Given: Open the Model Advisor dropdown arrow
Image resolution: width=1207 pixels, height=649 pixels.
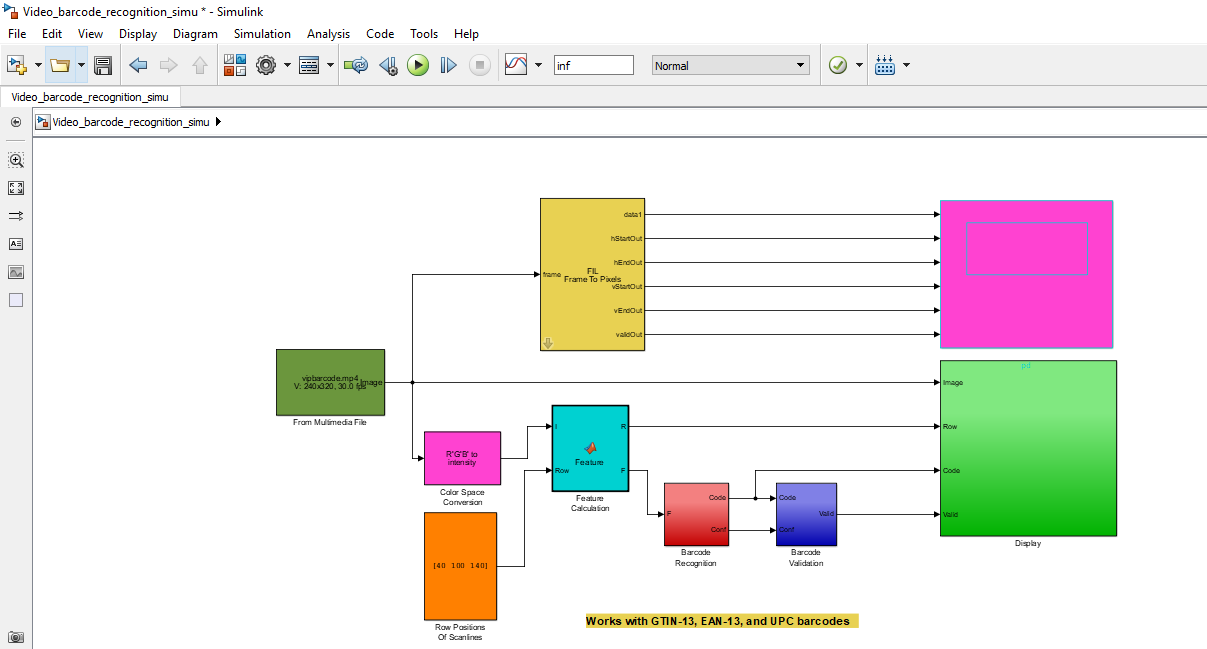Looking at the screenshot, I should 860,66.
